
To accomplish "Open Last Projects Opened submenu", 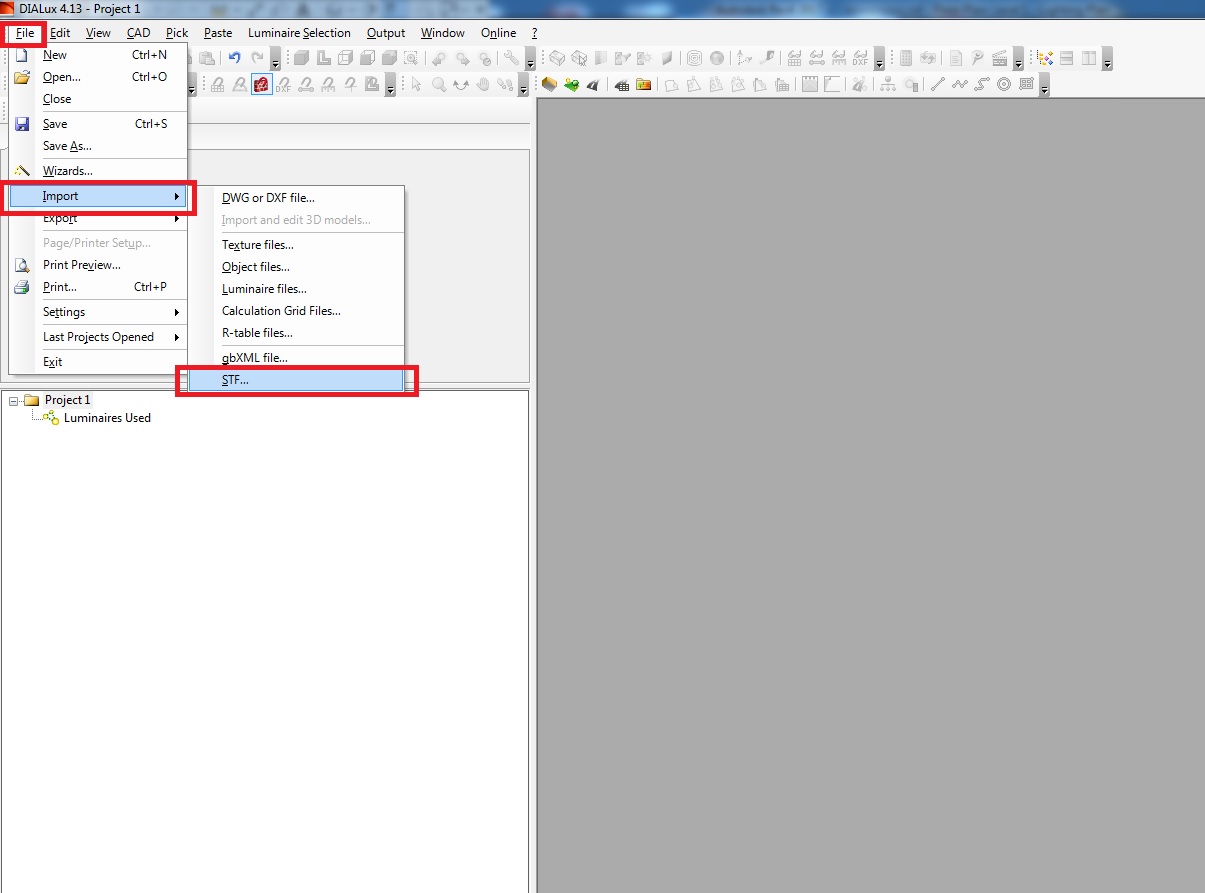I will (x=98, y=337).
